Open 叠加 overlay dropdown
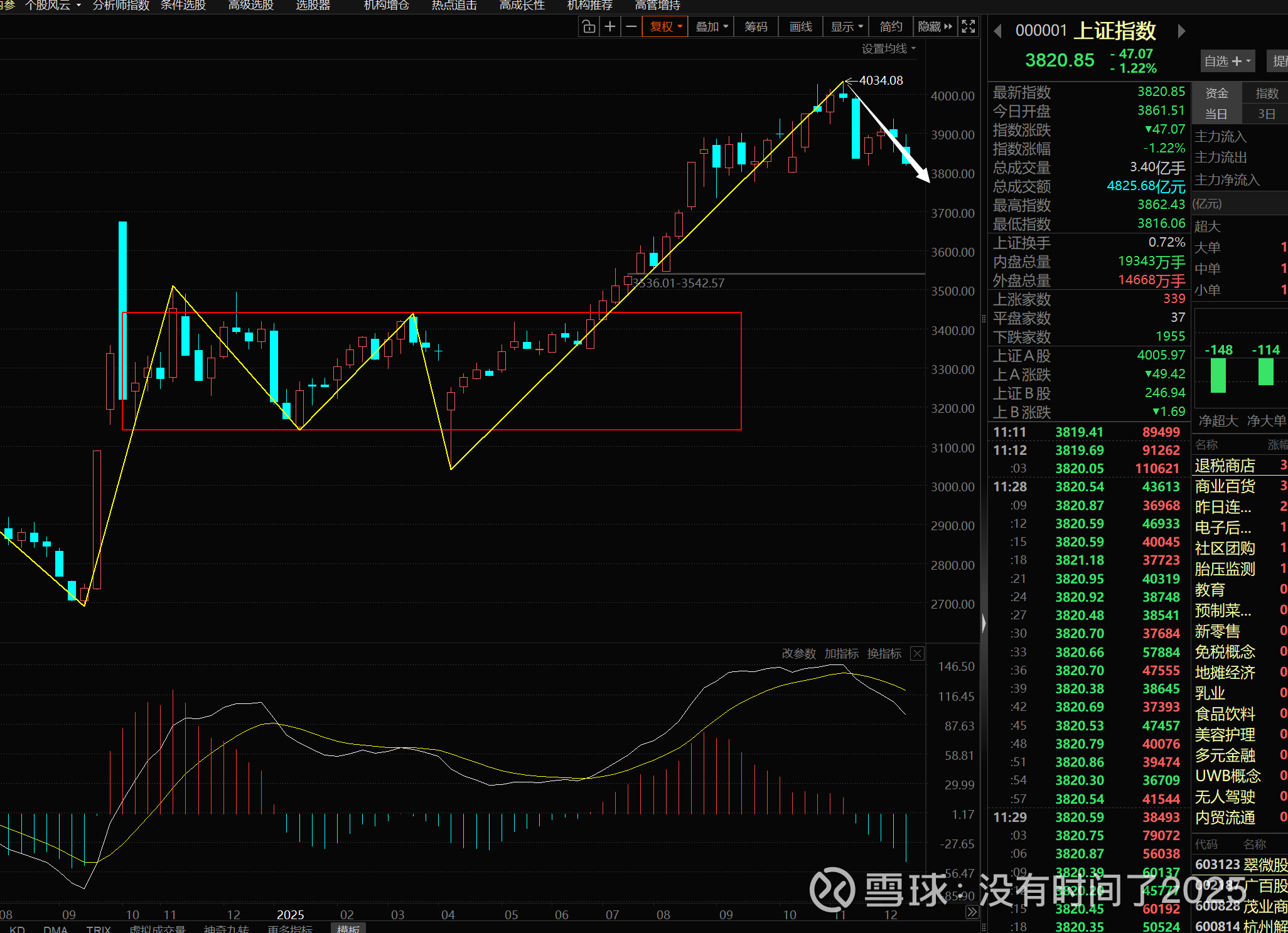Image resolution: width=1288 pixels, height=933 pixels. pos(711,27)
